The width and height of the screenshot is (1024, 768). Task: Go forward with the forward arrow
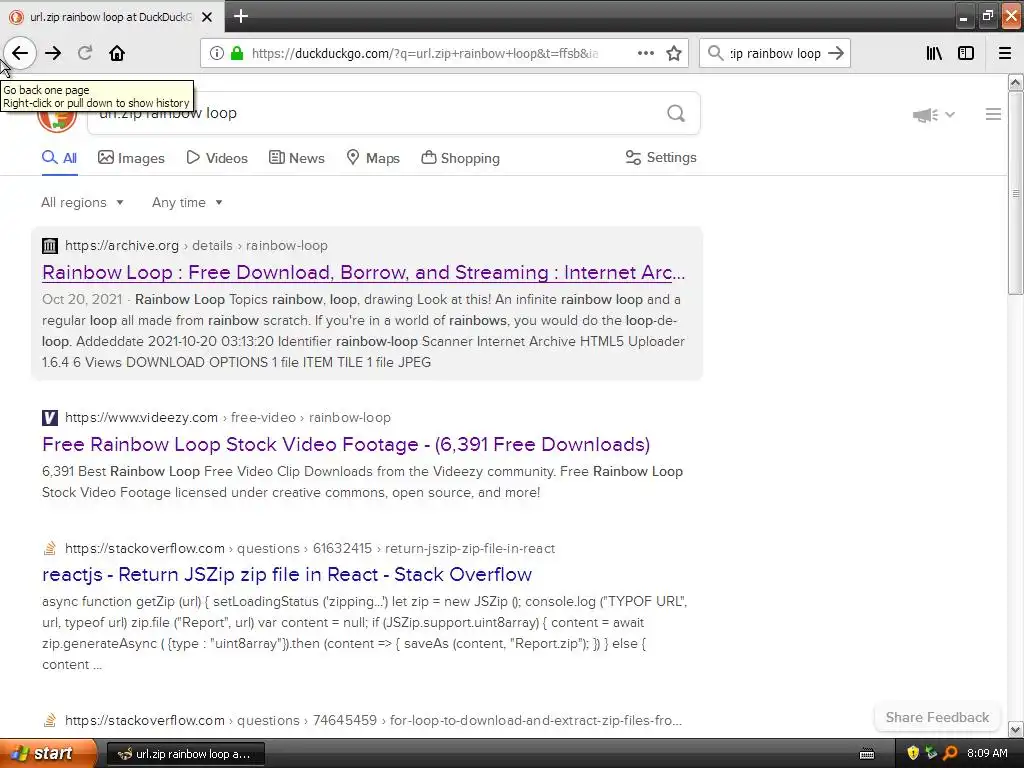[53, 53]
